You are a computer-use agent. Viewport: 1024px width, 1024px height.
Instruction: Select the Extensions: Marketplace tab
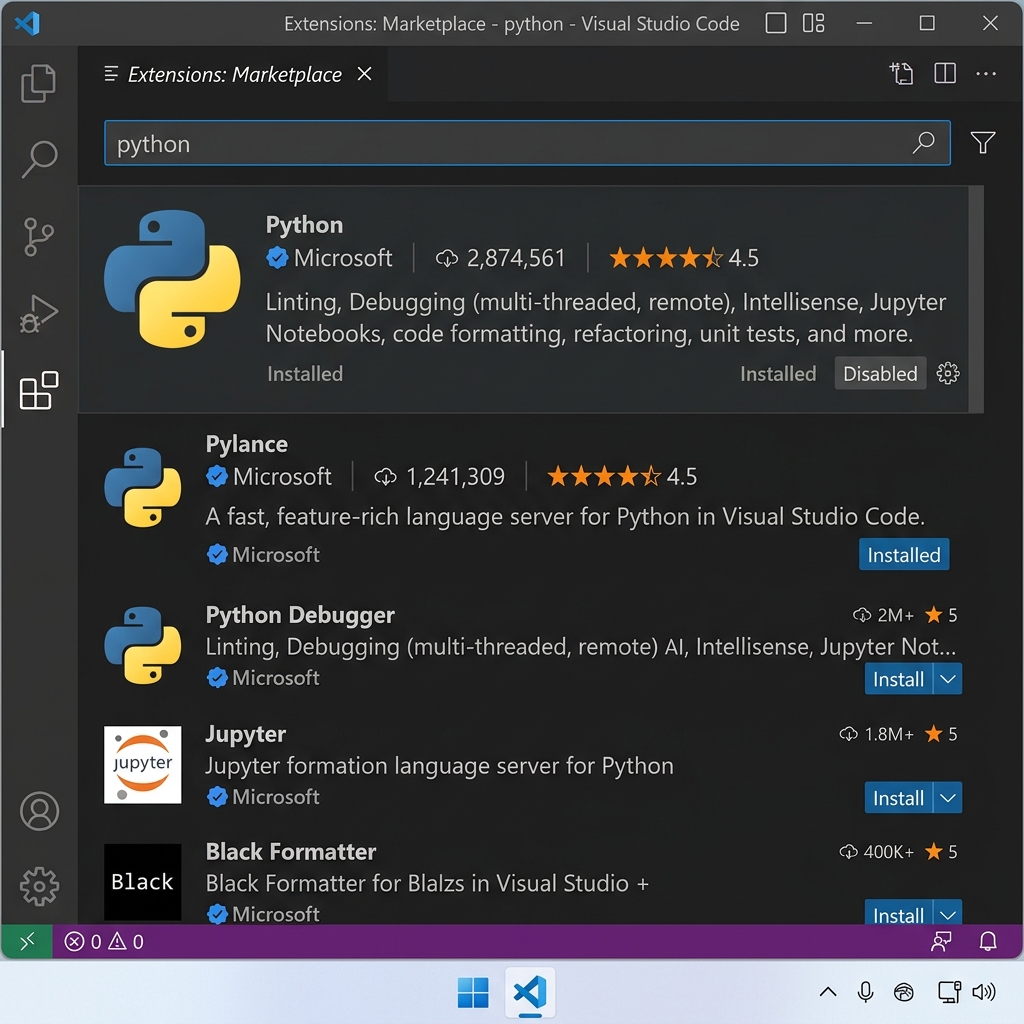click(234, 74)
